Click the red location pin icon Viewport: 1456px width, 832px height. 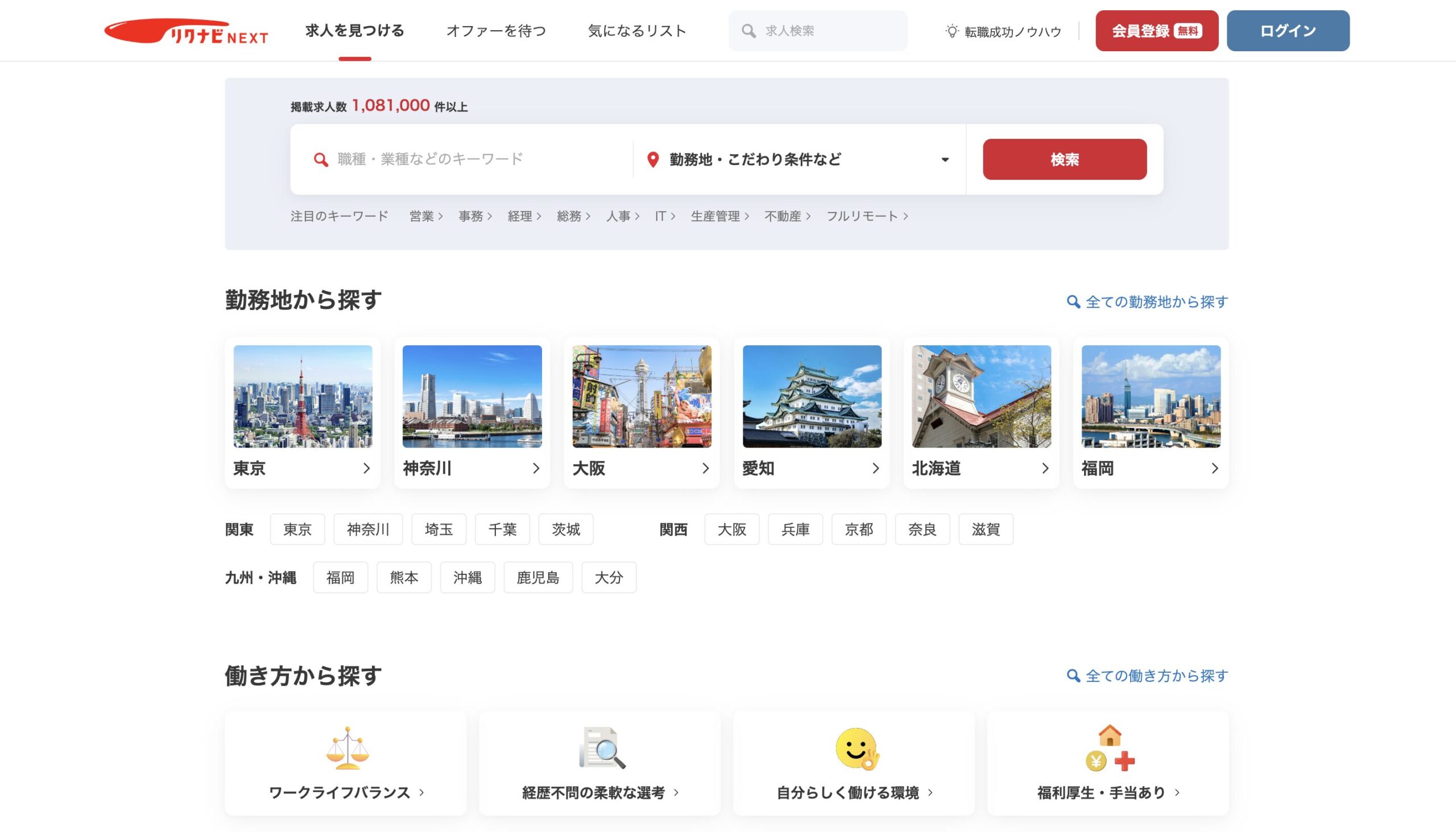pos(652,159)
